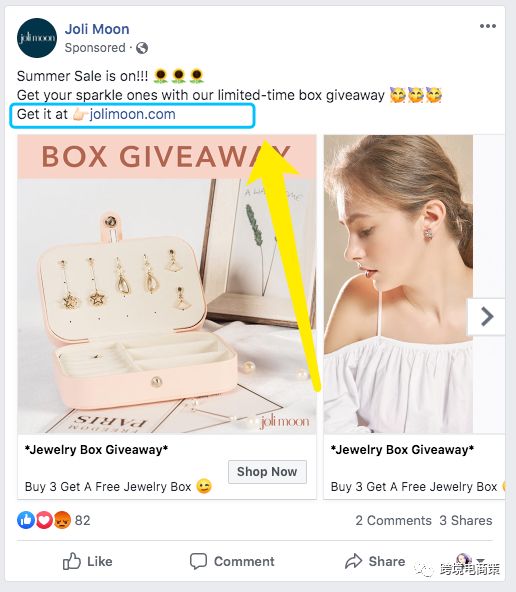Like the post with the thumbs-up button
The image size is (516, 592).
[87, 561]
